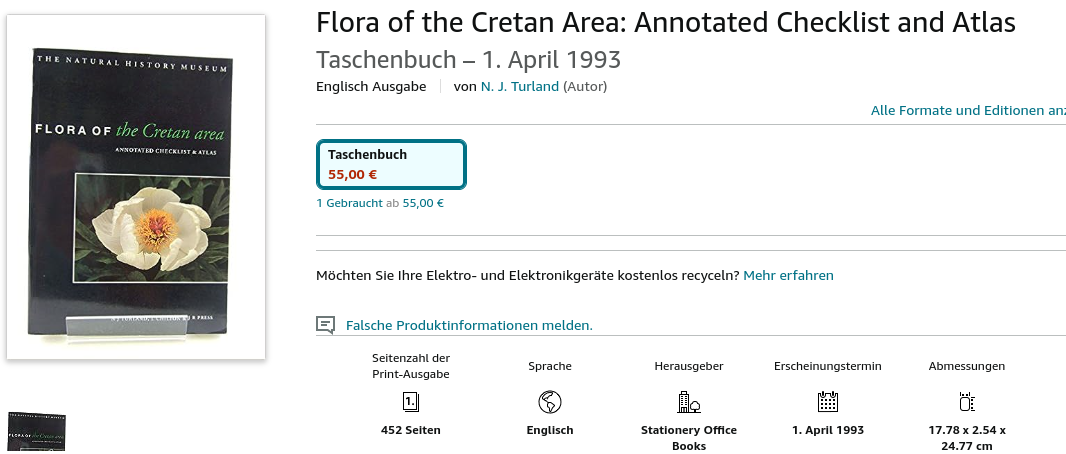Click the Flora of the Cretan Area title

point(665,22)
